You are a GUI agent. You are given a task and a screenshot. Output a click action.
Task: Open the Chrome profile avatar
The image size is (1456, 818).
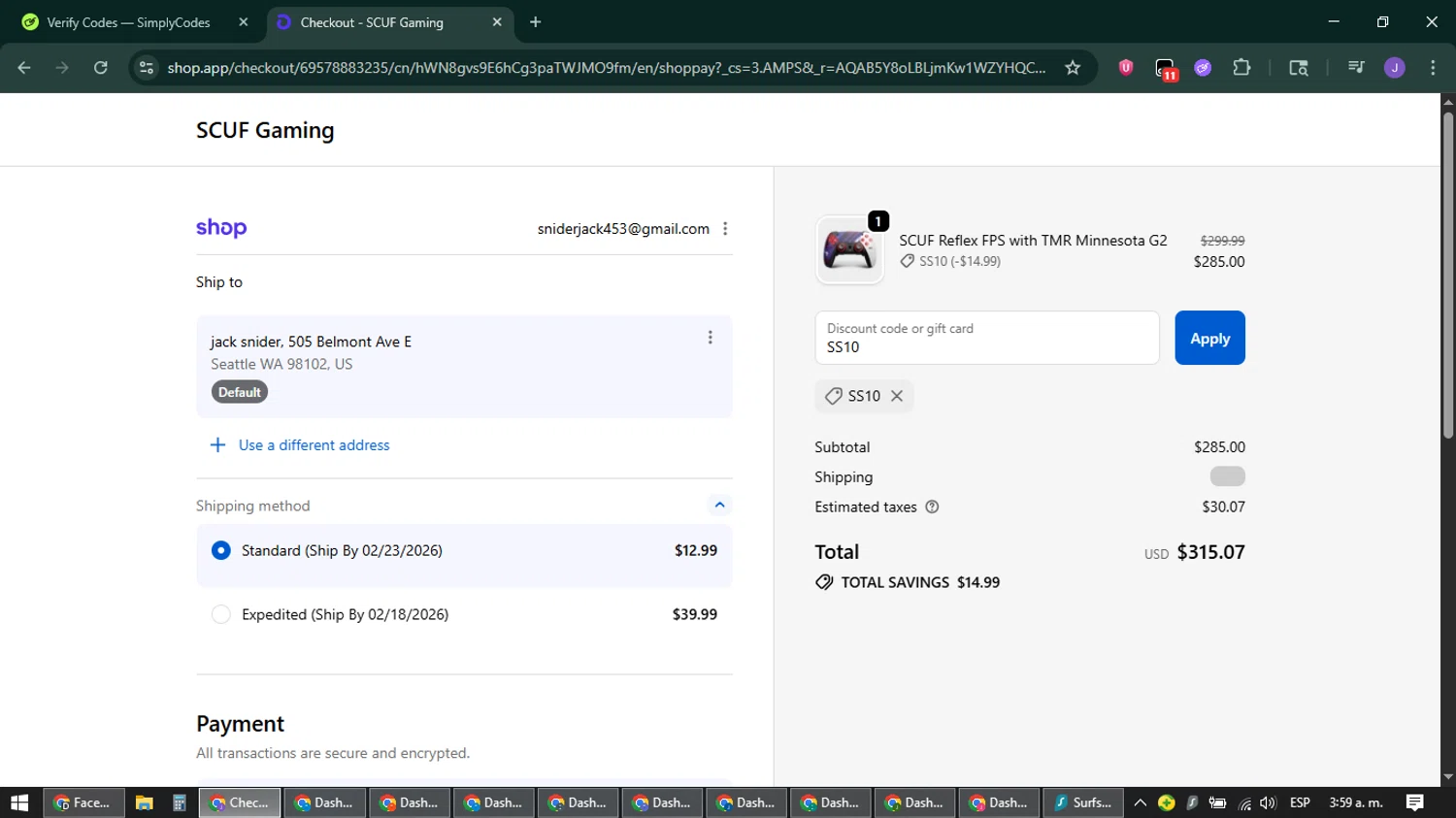pyautogui.click(x=1394, y=68)
